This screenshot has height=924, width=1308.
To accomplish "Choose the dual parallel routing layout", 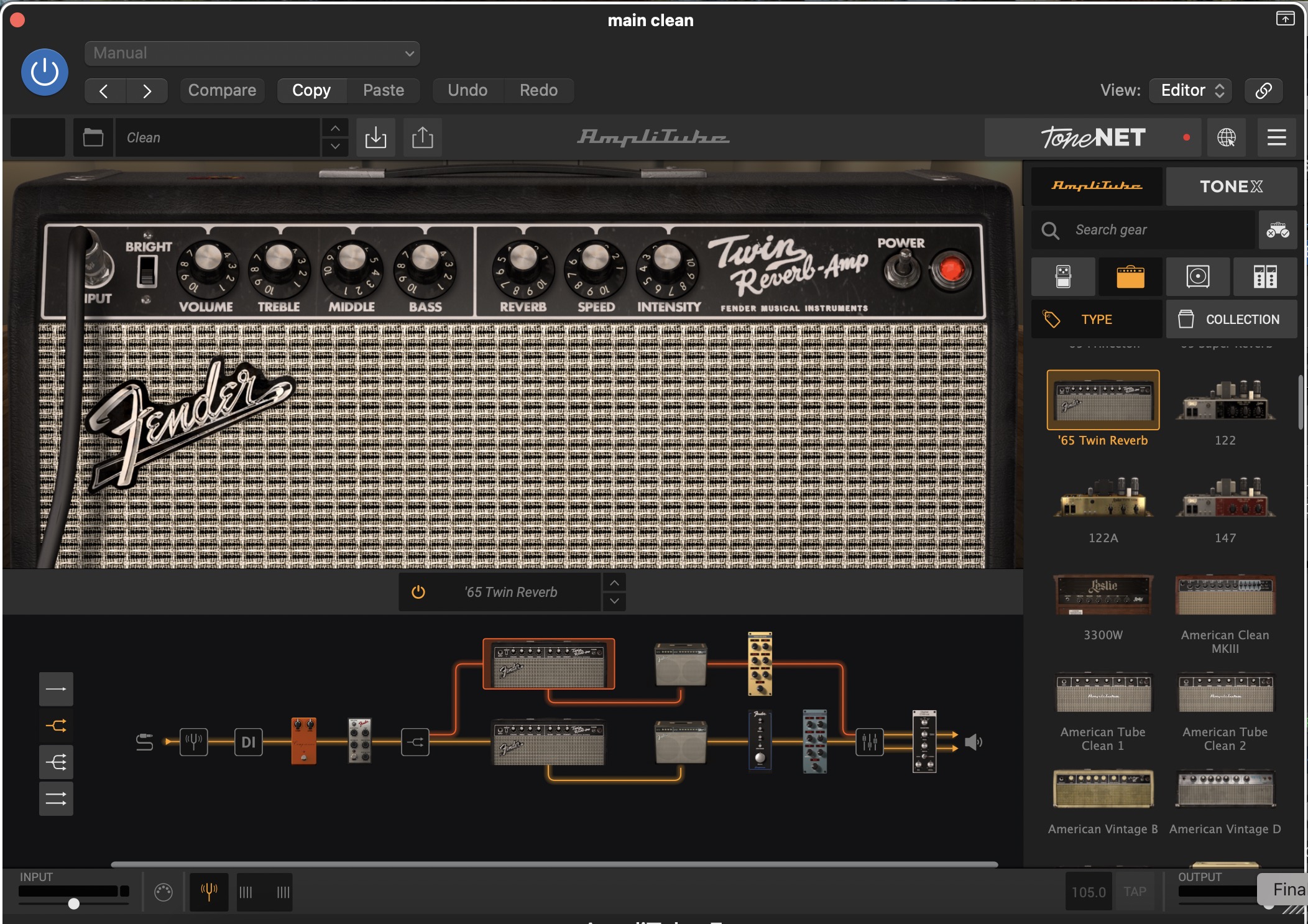I will [56, 798].
